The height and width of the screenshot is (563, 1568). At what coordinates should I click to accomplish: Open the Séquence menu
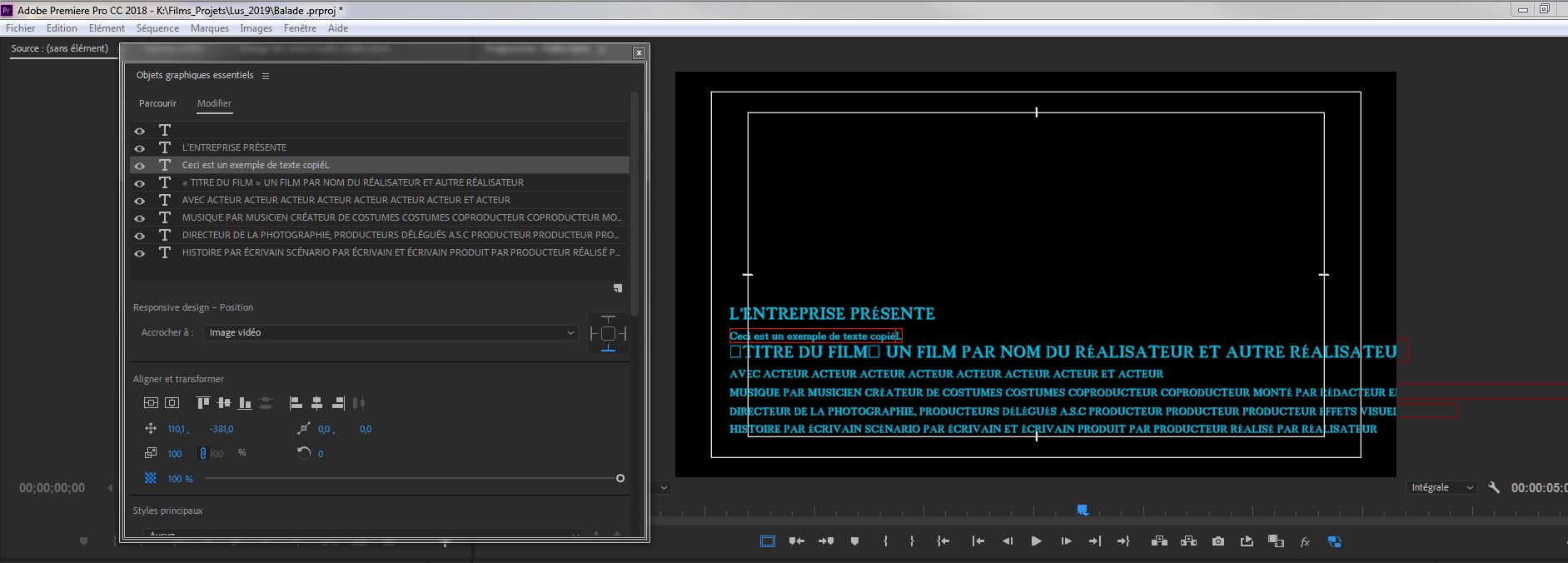(157, 28)
